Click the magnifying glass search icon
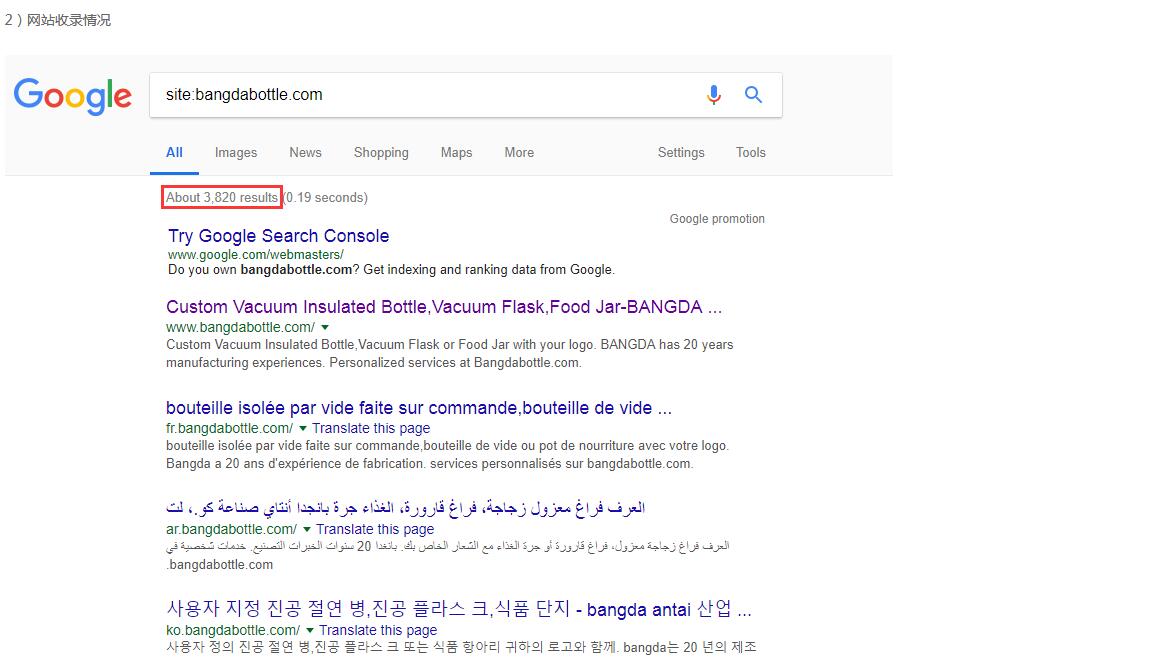Viewport: 1172px width, 659px height. click(753, 95)
